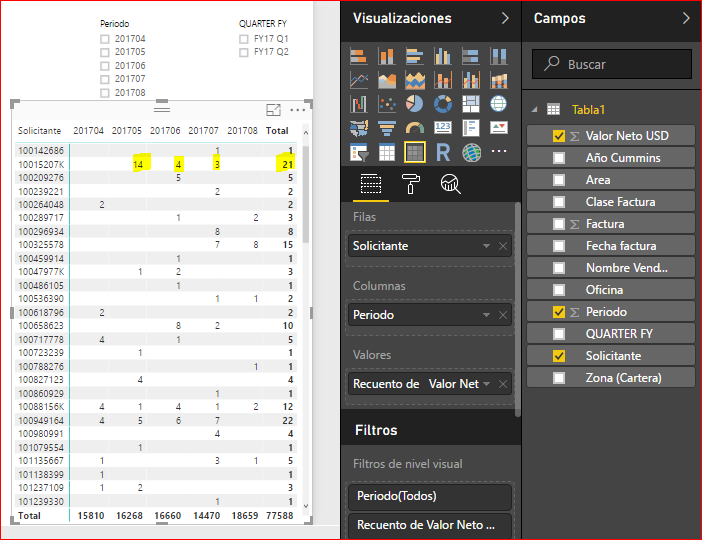Select the card (123) visualization

click(x=443, y=128)
